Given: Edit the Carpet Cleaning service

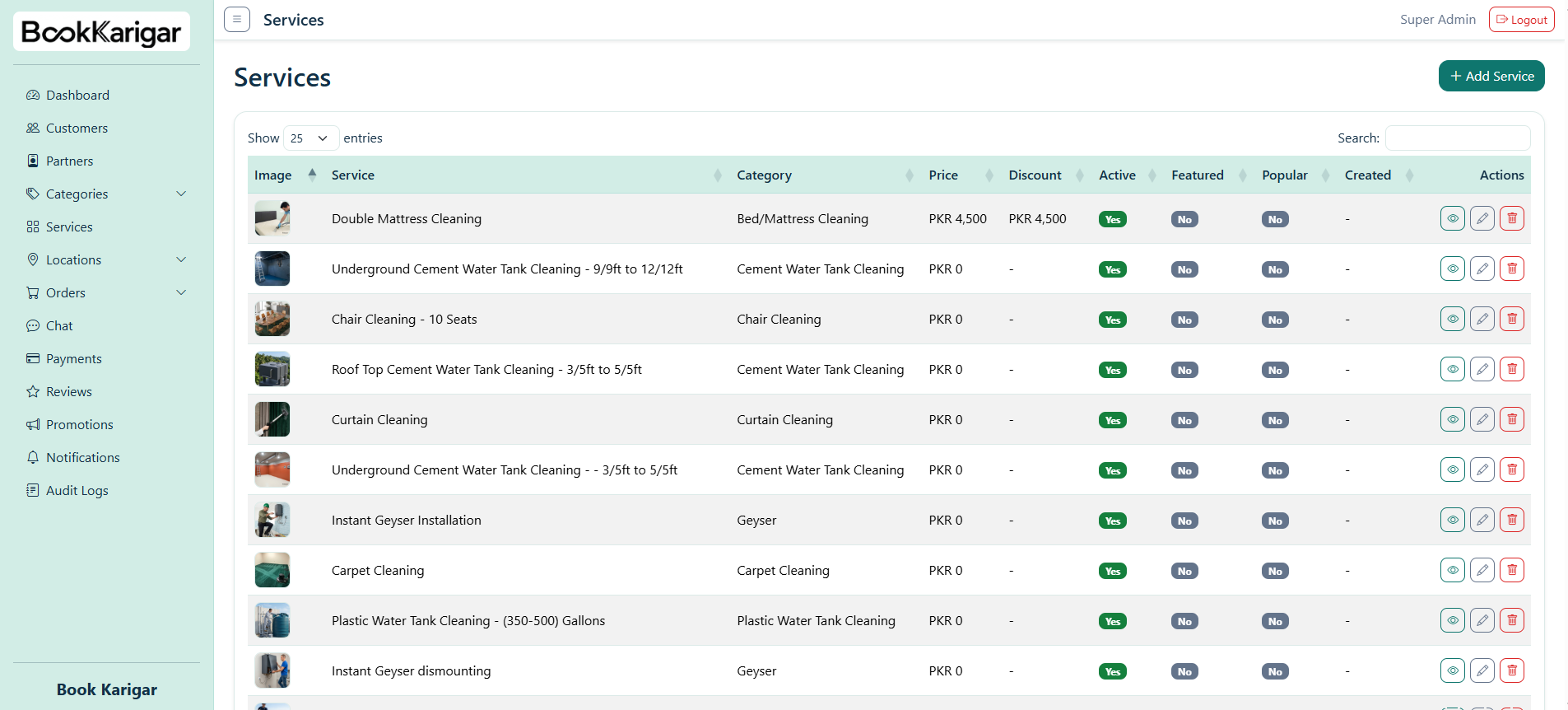Looking at the screenshot, I should pos(1482,570).
